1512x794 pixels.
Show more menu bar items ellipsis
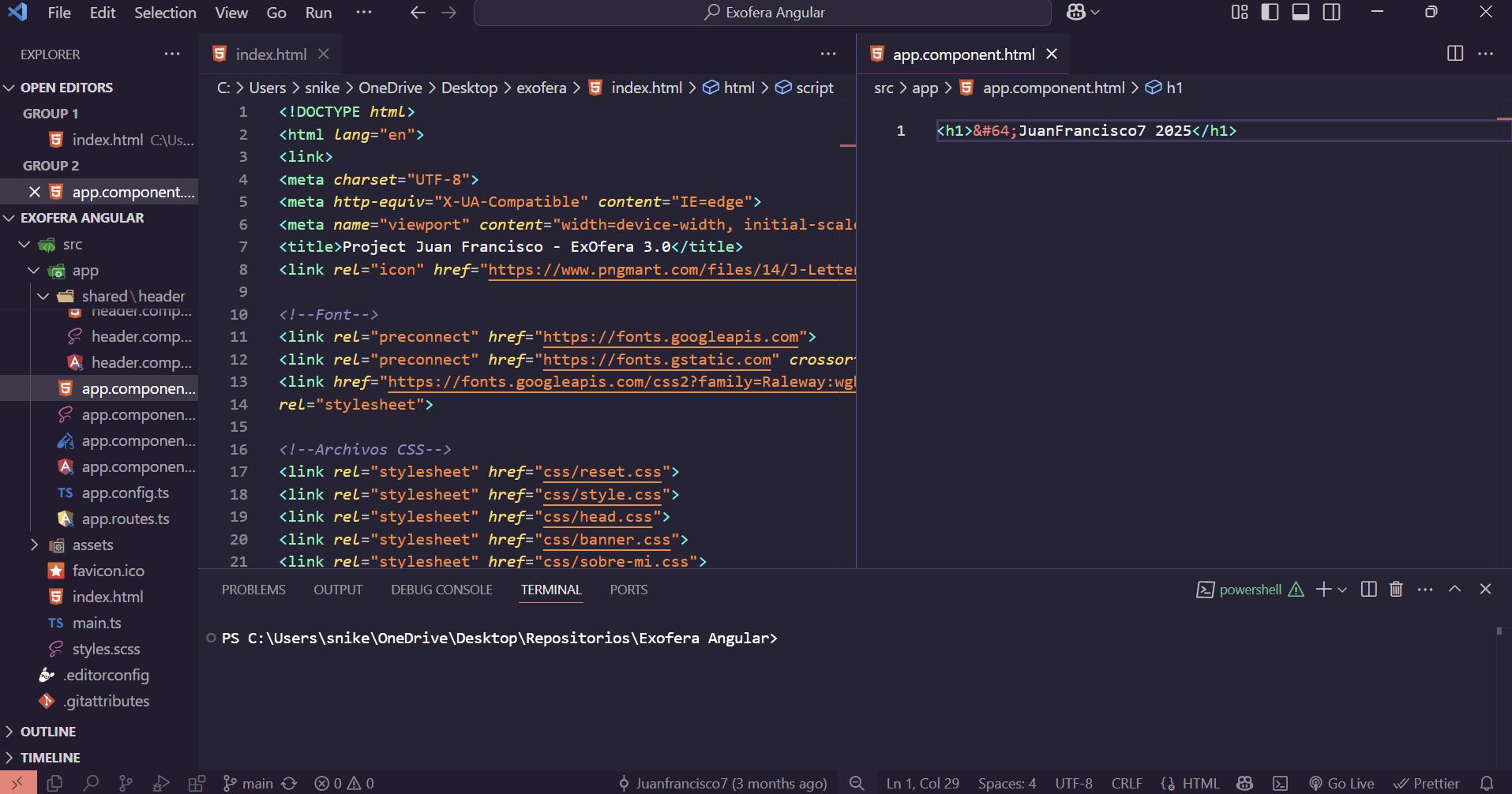coord(364,12)
